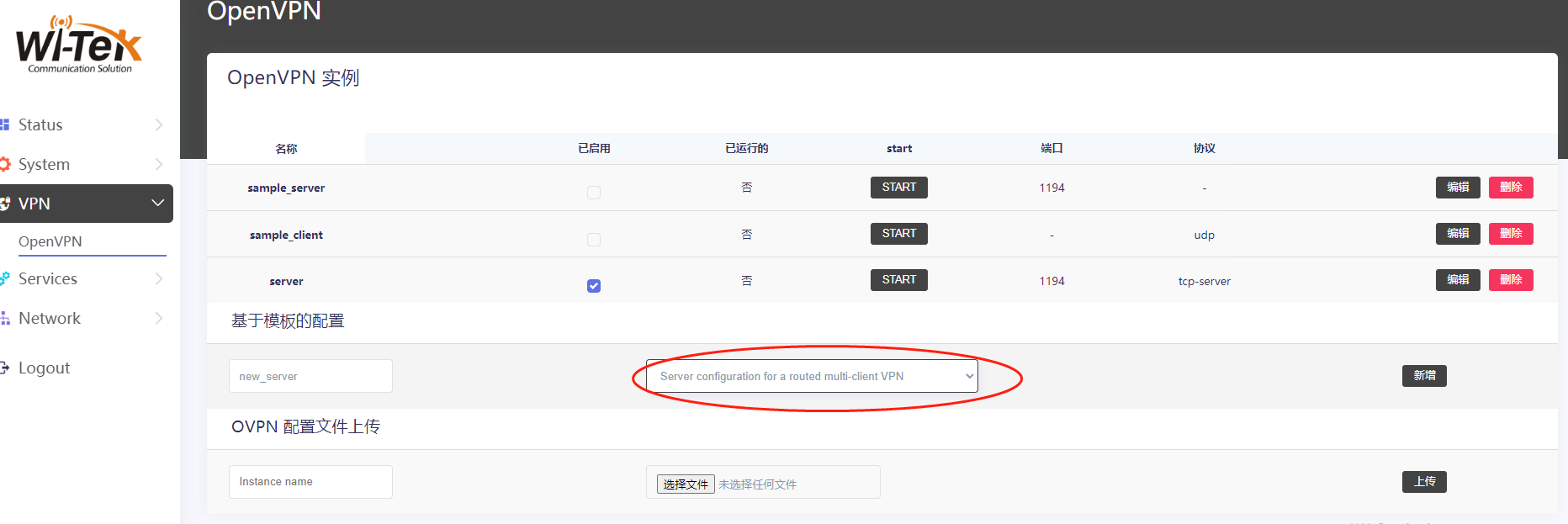Delete the sample_client instance
Viewport: 1568px width, 524px height.
[x=1511, y=234]
